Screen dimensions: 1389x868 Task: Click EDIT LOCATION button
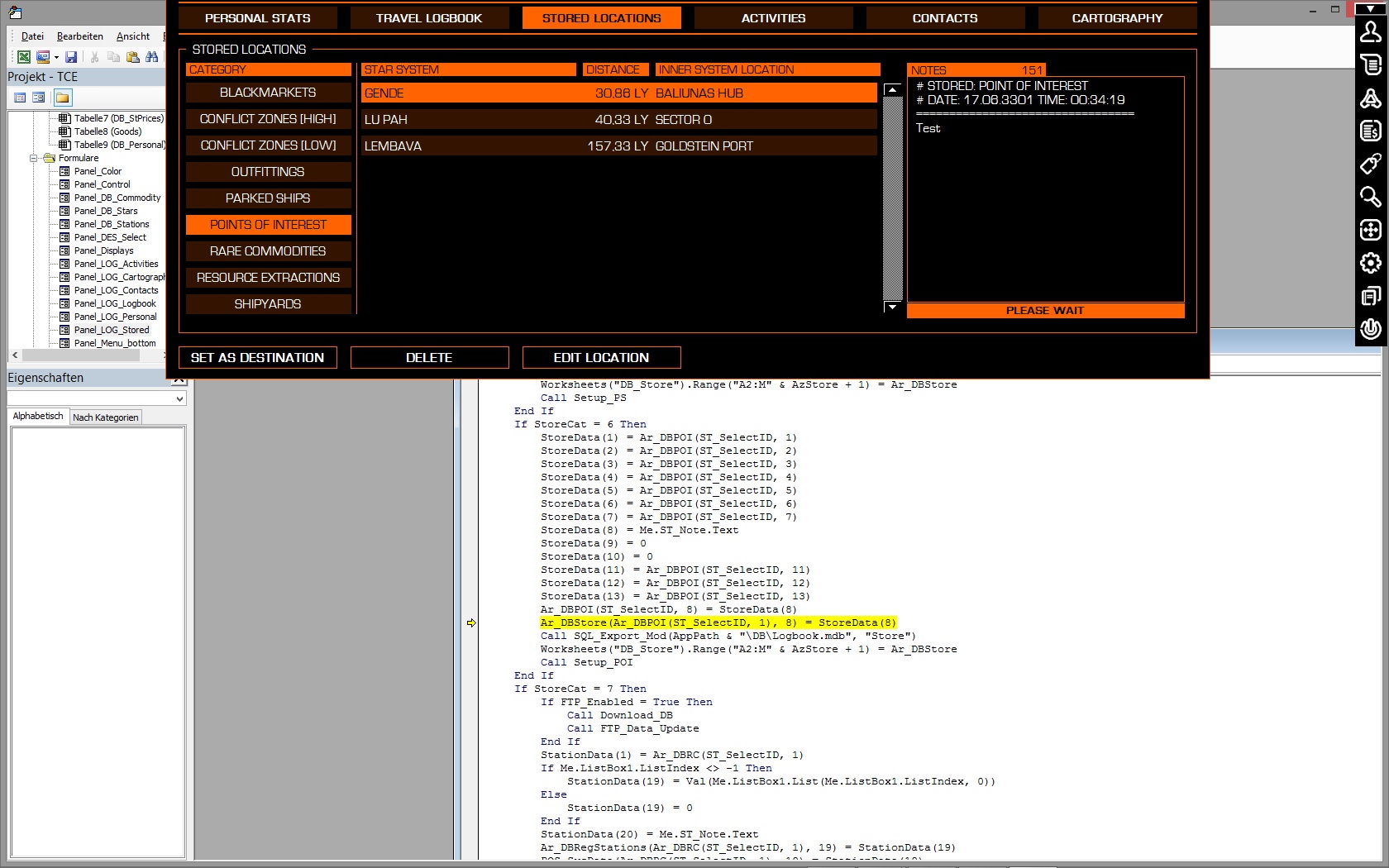tap(602, 357)
